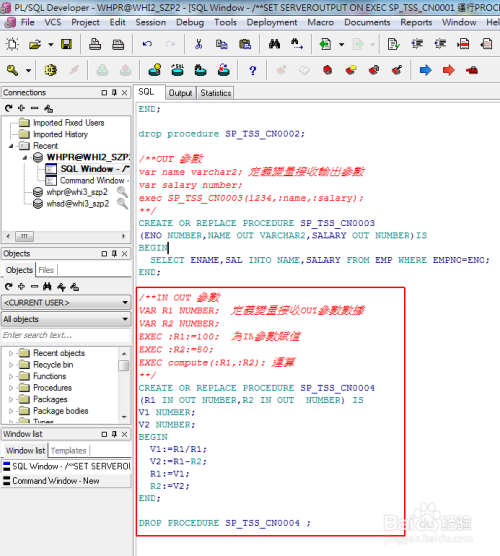
Task: Click the blue question mark help icon
Action: 252,71
